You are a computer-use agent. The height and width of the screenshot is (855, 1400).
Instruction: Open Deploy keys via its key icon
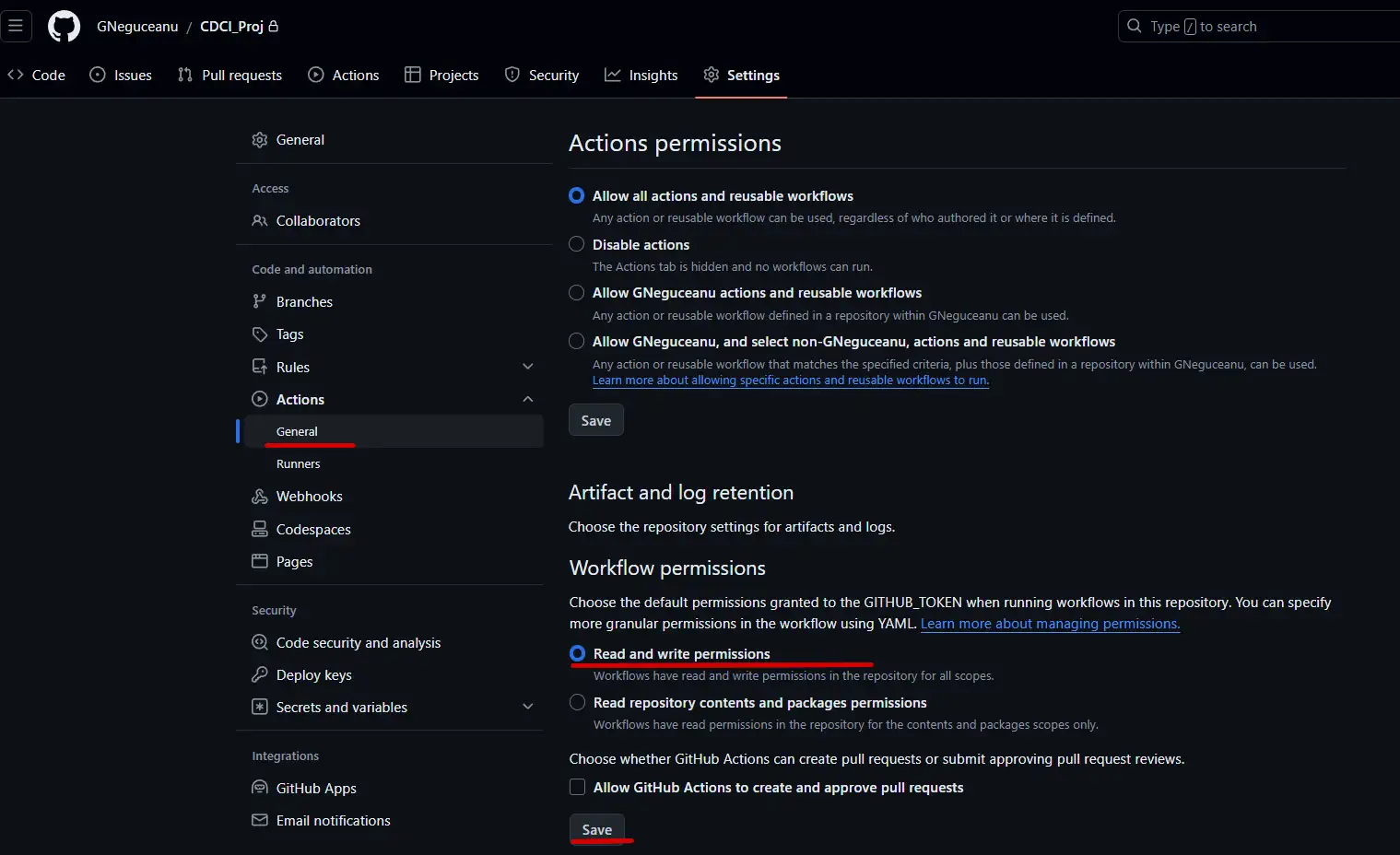click(x=259, y=674)
